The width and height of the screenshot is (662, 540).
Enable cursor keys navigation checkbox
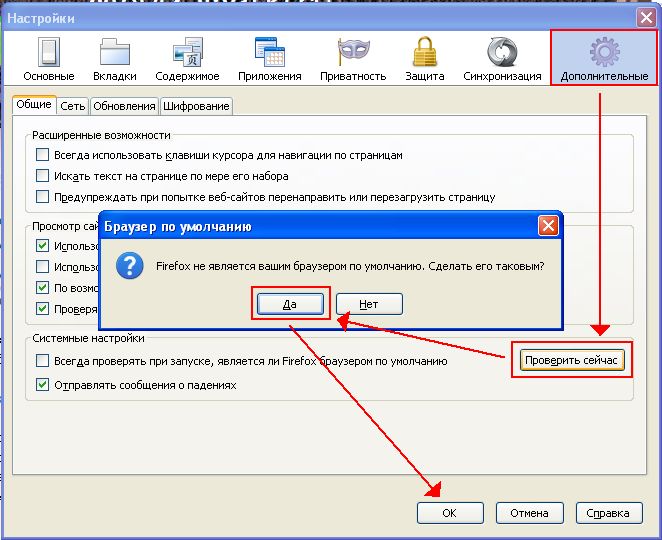point(42,155)
